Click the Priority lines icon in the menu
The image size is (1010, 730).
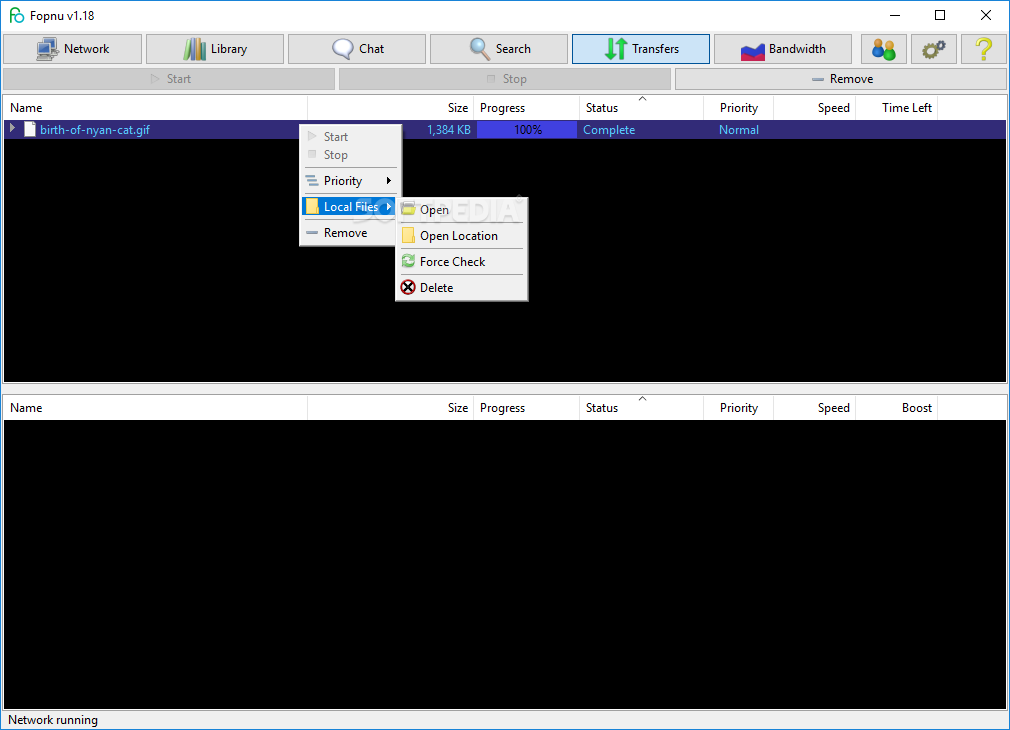point(312,180)
